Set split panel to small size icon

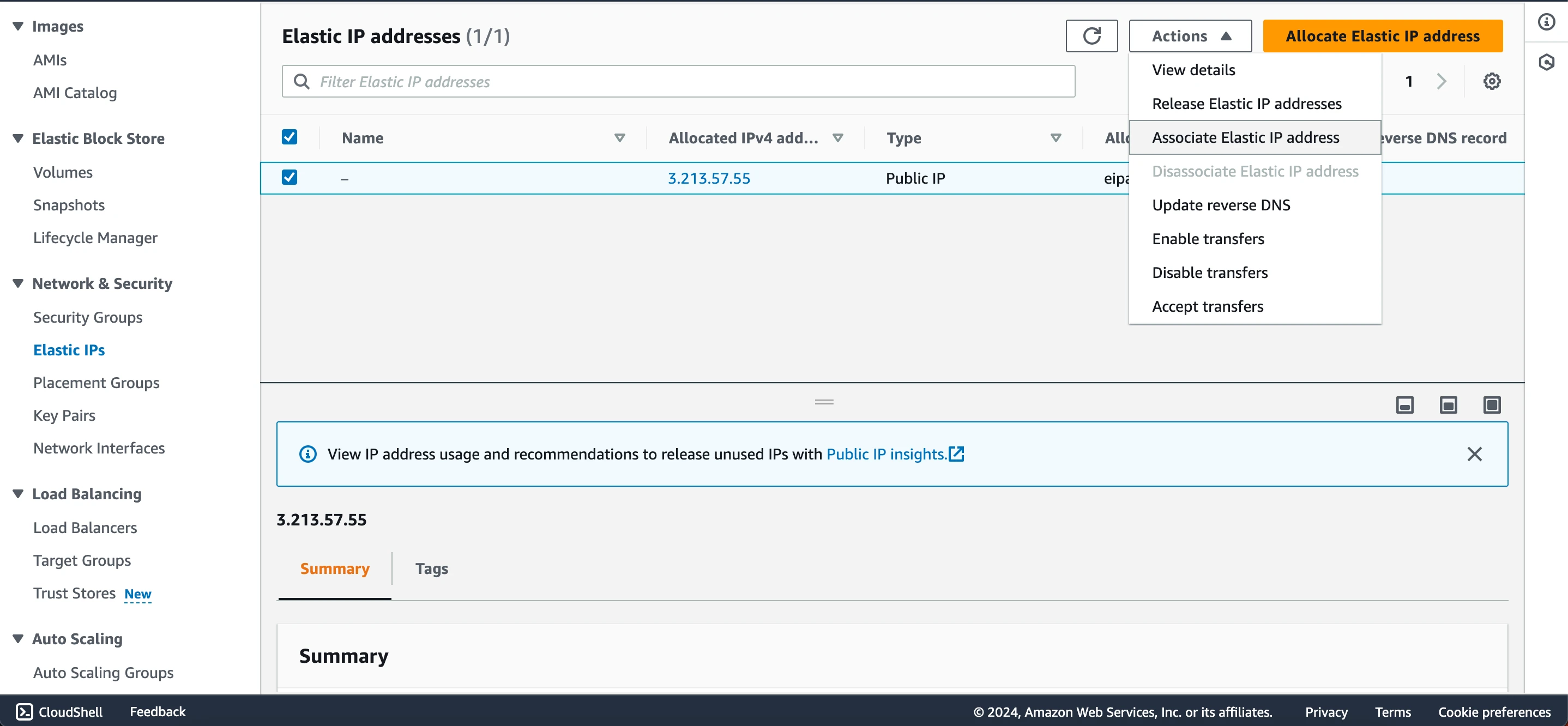point(1404,404)
